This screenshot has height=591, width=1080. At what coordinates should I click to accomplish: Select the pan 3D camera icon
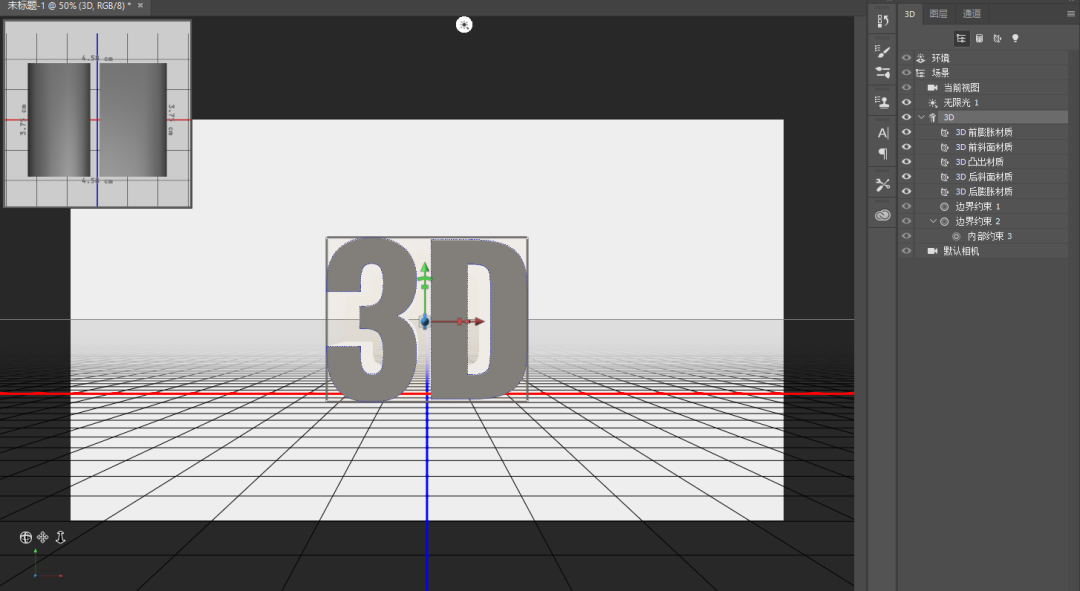tap(43, 537)
